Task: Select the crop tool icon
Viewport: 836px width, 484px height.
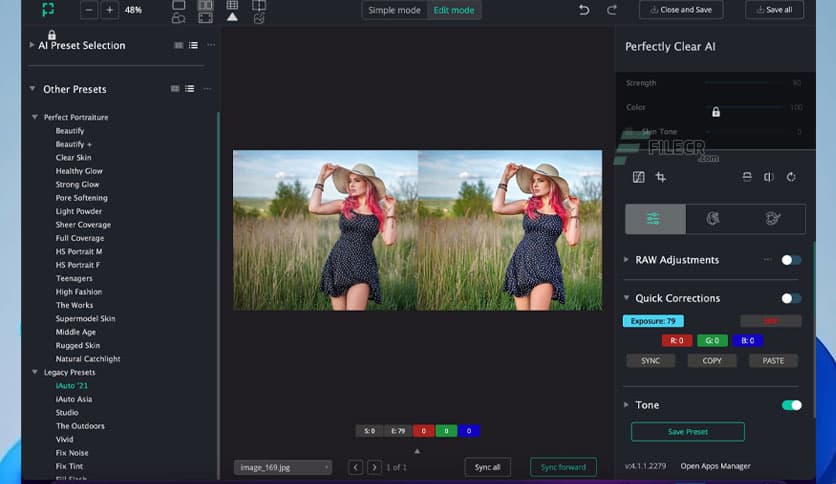Action: point(661,177)
